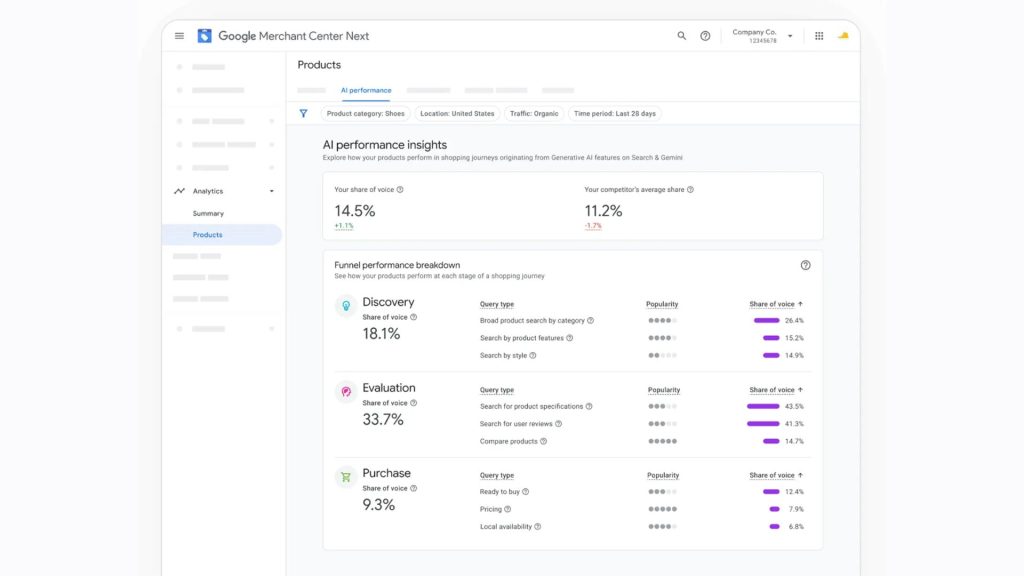Click Purchase Popularity column header
Screen dimensions: 1024x576
663,475
